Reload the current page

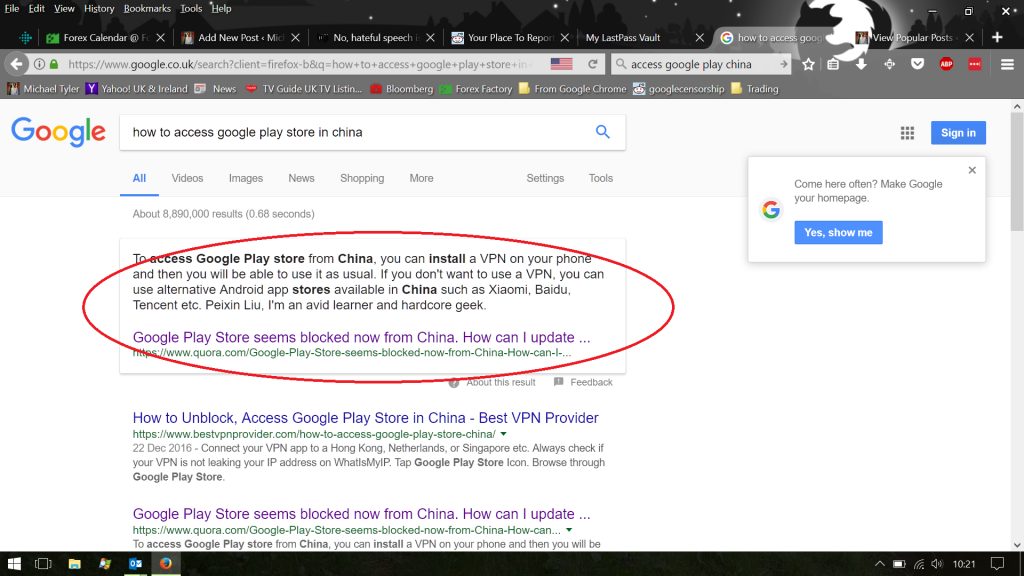tap(592, 64)
